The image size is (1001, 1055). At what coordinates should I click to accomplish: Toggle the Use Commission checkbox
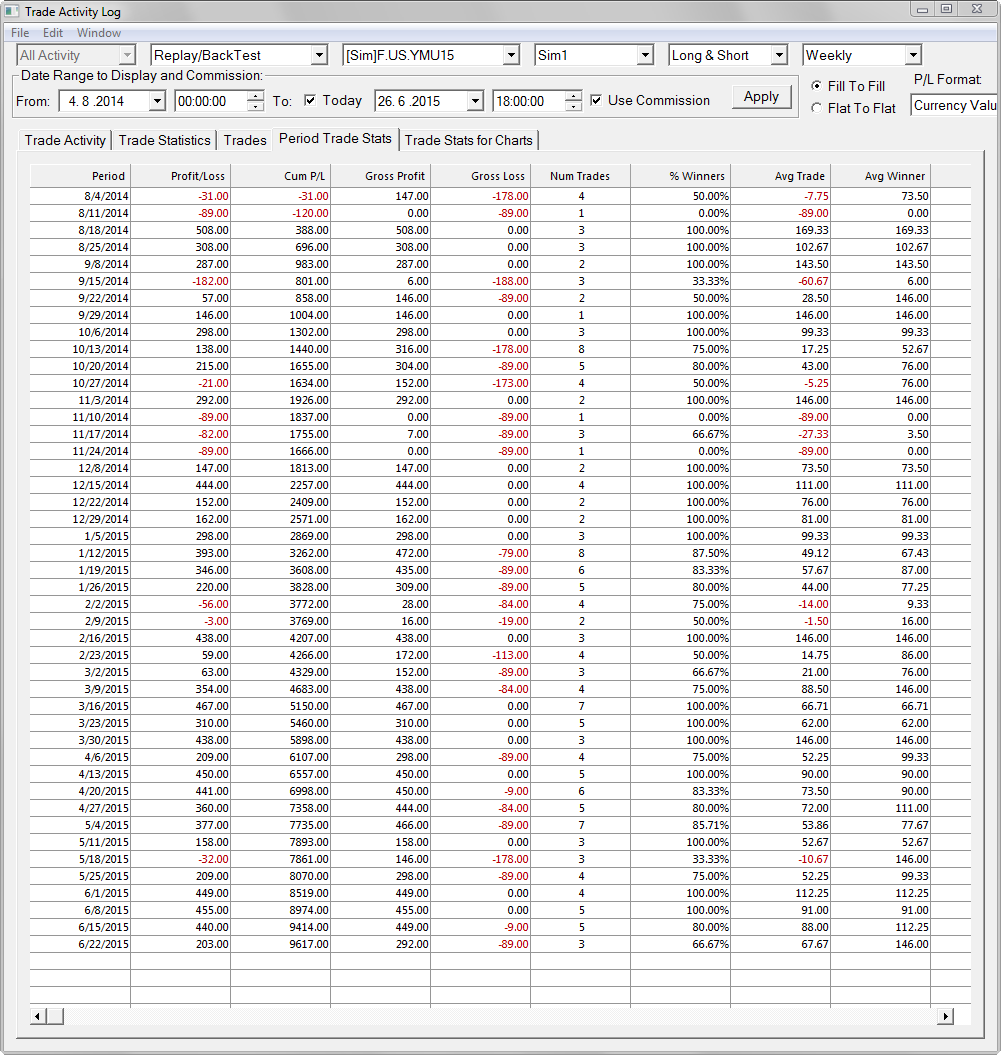click(x=596, y=100)
